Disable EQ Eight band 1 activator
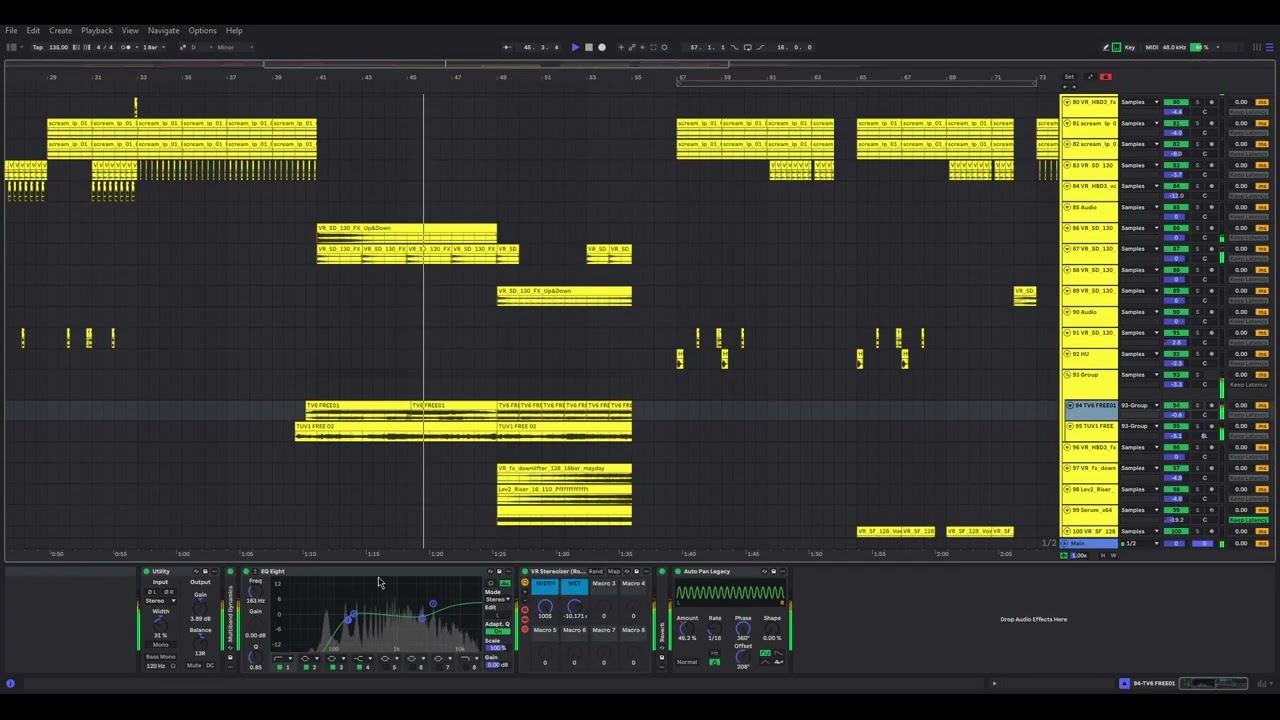 [279, 667]
